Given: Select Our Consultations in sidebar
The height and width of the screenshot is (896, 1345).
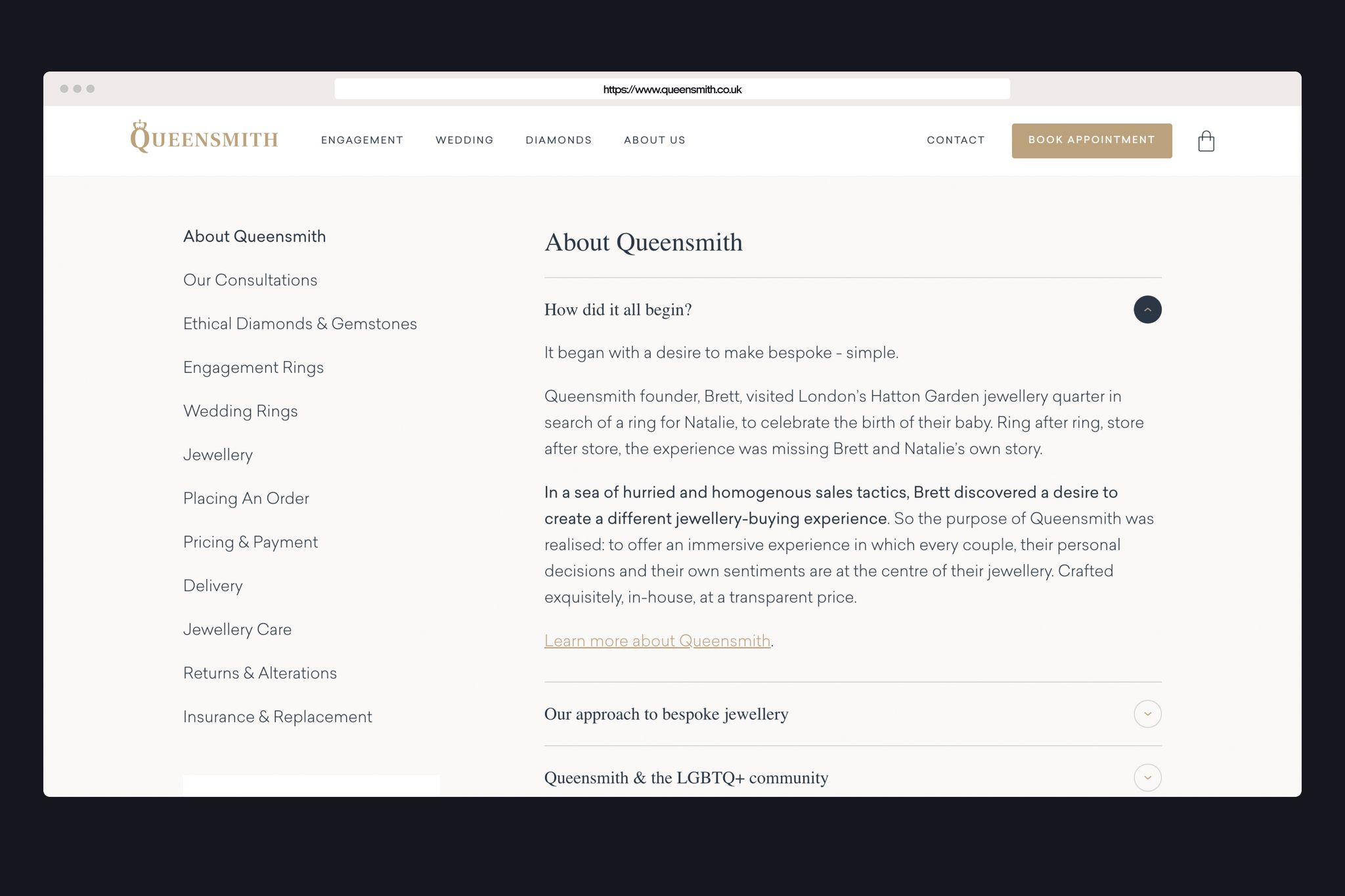Looking at the screenshot, I should 250,280.
